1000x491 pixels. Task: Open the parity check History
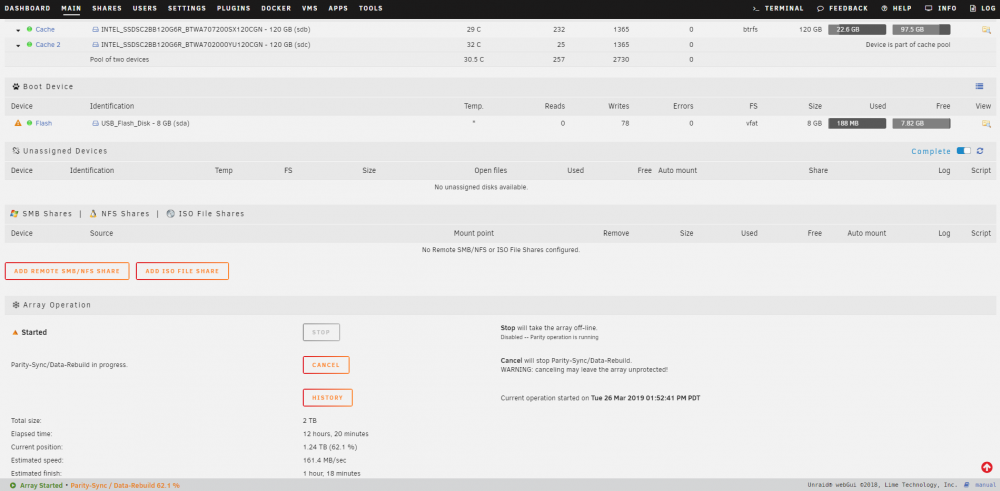coord(328,397)
